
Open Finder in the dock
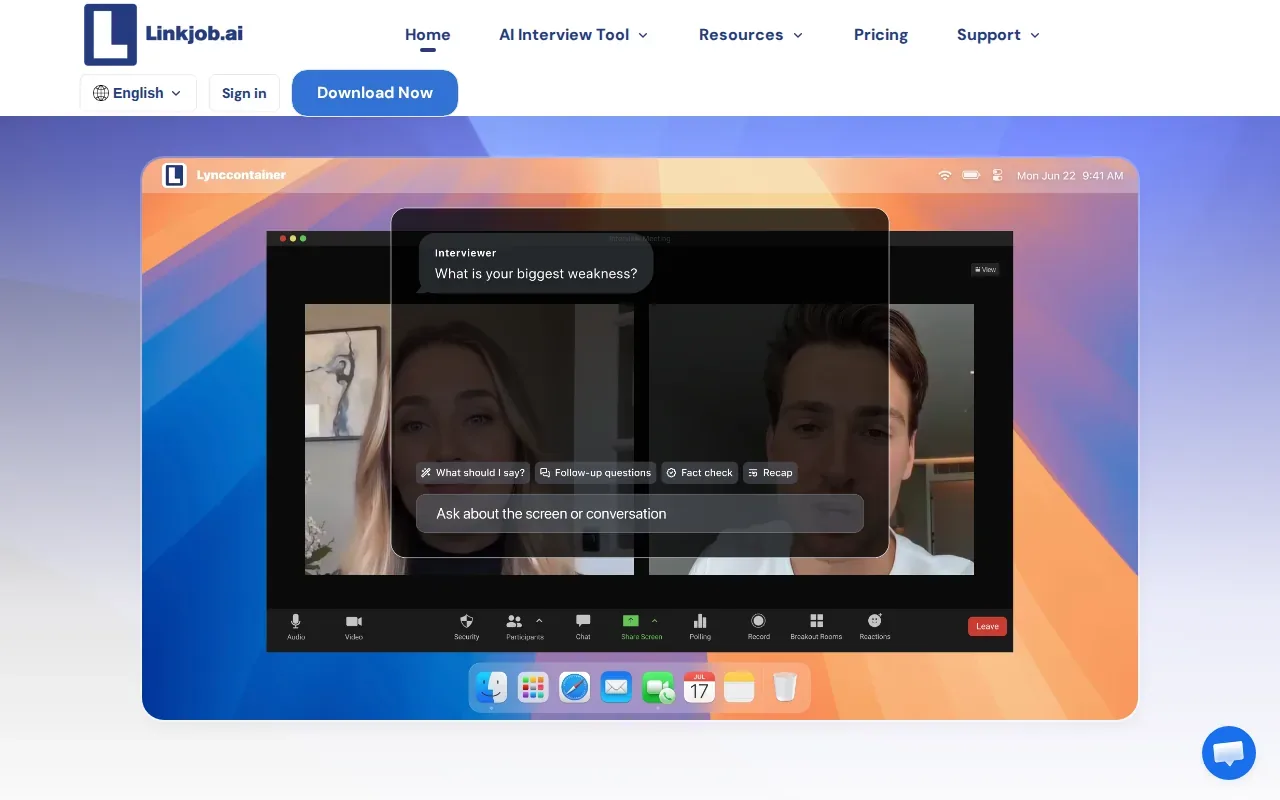point(491,687)
